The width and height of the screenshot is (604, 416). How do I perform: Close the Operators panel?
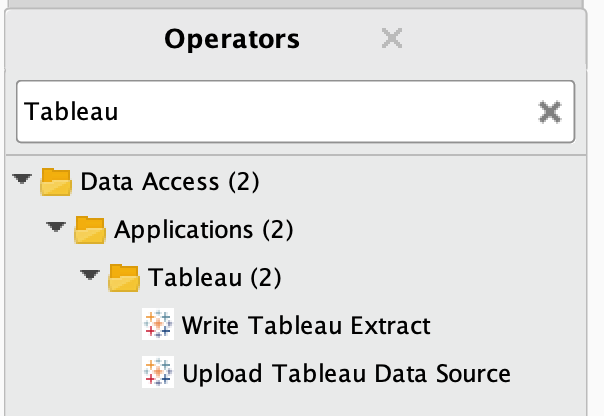(392, 39)
